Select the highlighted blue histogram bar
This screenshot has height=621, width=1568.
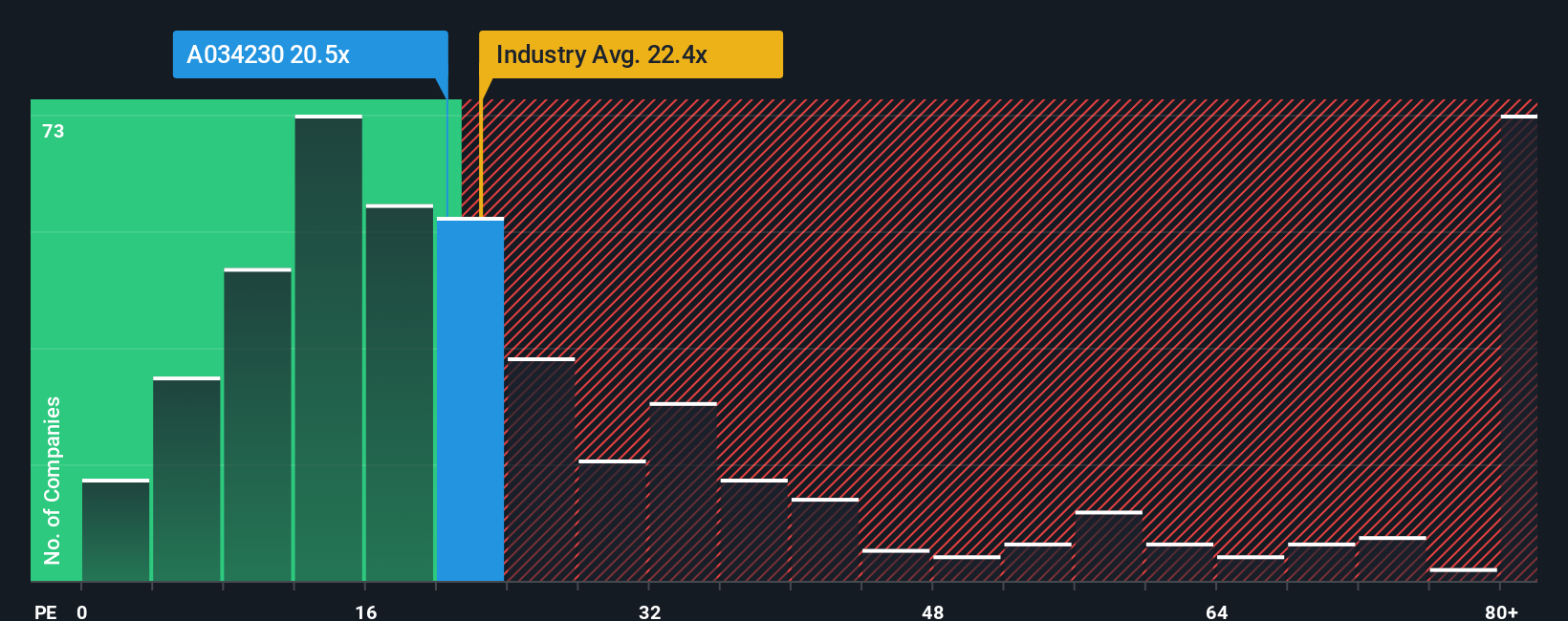pos(470,399)
